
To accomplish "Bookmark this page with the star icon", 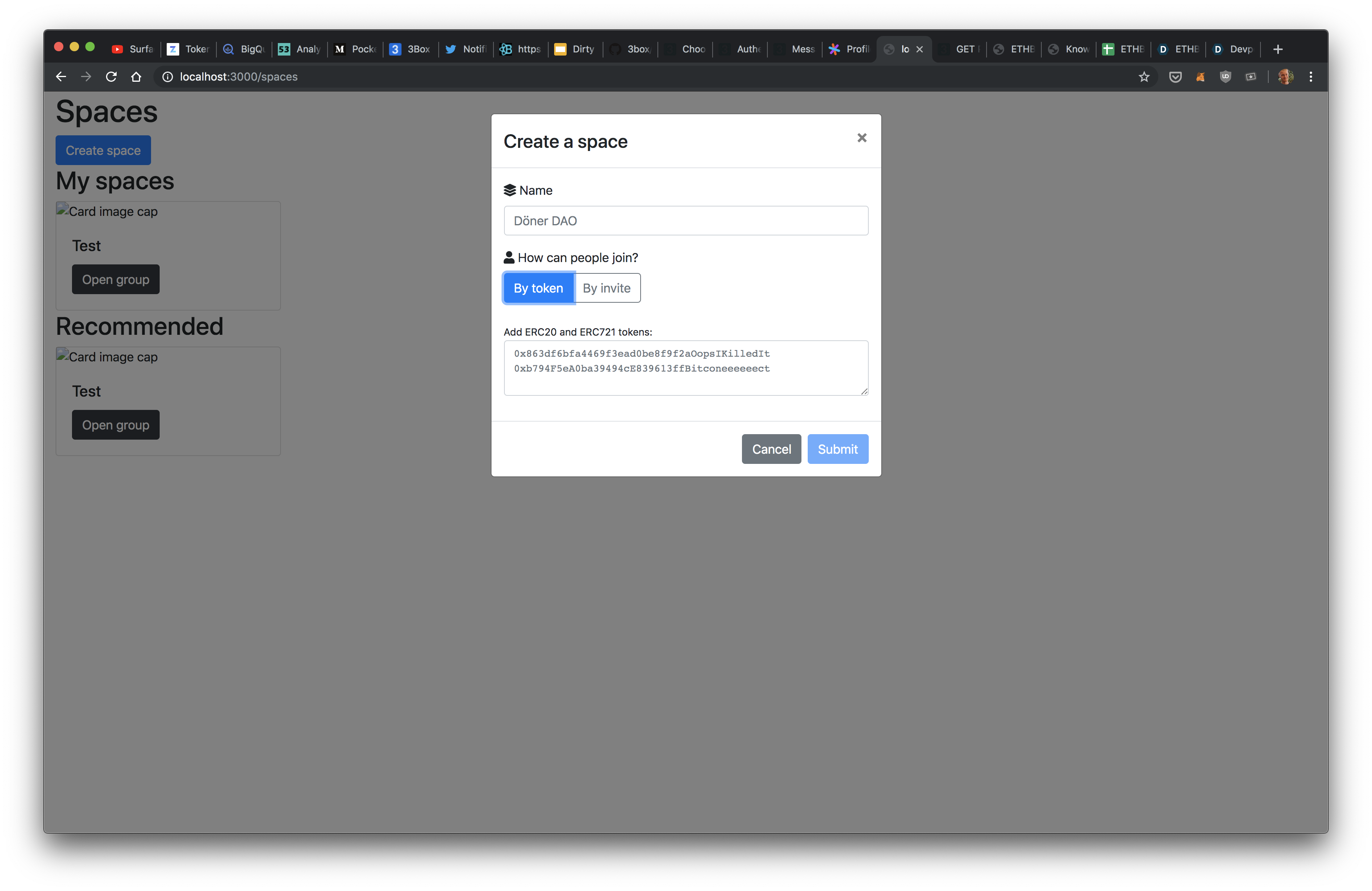I will pos(1144,77).
